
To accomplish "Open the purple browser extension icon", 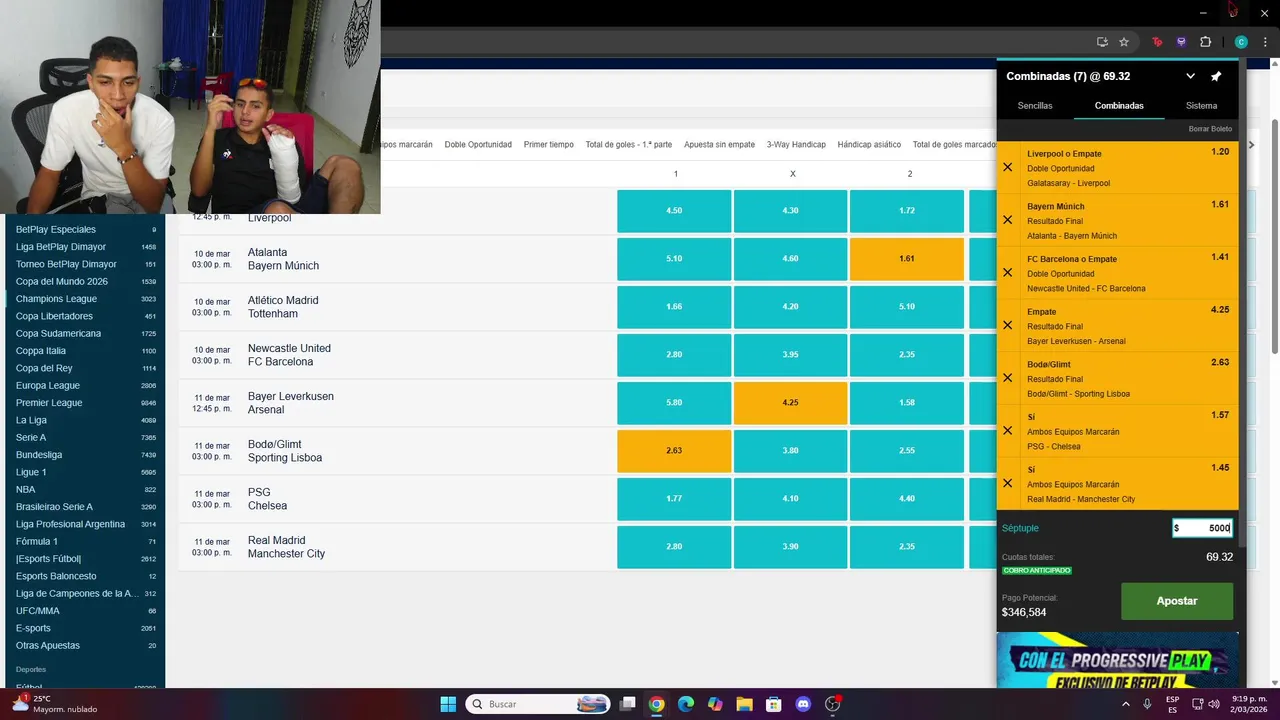I will click(1181, 42).
